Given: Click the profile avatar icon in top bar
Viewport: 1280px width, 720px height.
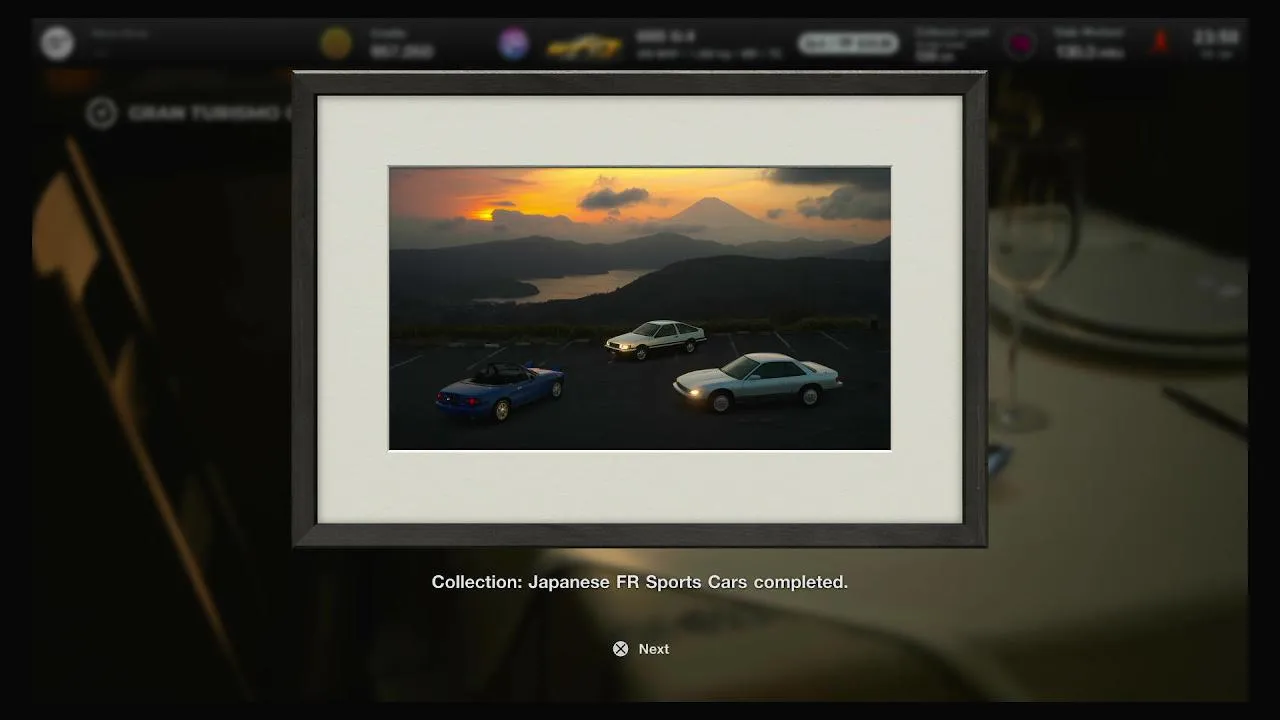Looking at the screenshot, I should click(57, 43).
